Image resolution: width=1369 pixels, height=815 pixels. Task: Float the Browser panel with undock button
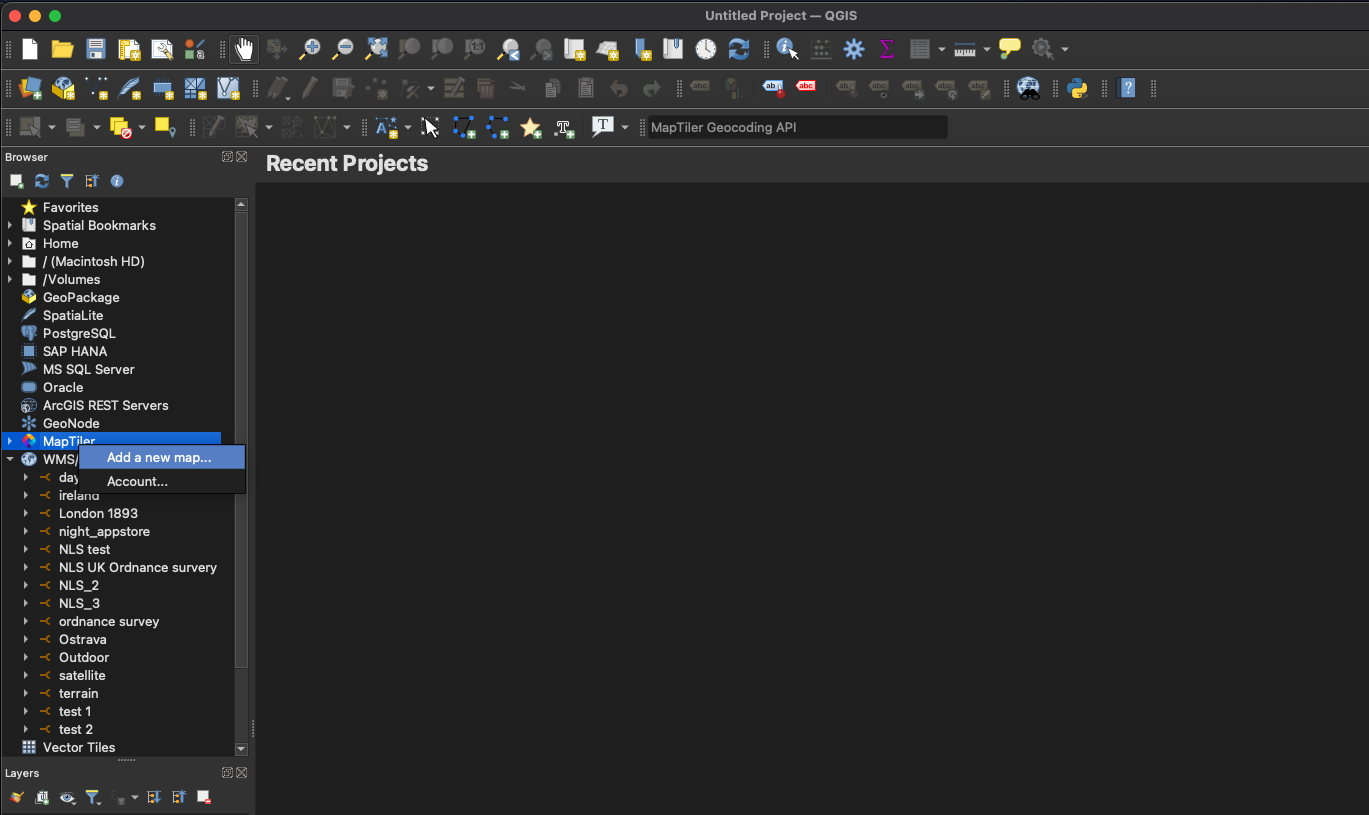(x=227, y=157)
